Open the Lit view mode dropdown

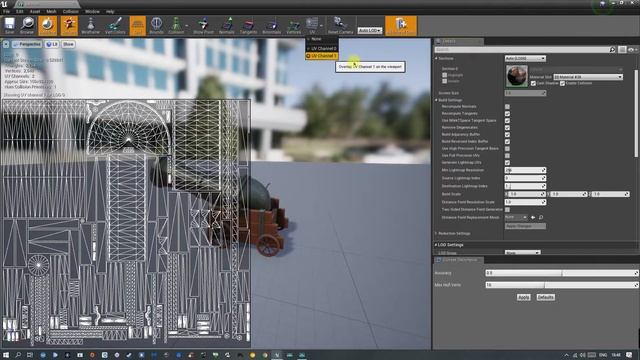click(52, 44)
